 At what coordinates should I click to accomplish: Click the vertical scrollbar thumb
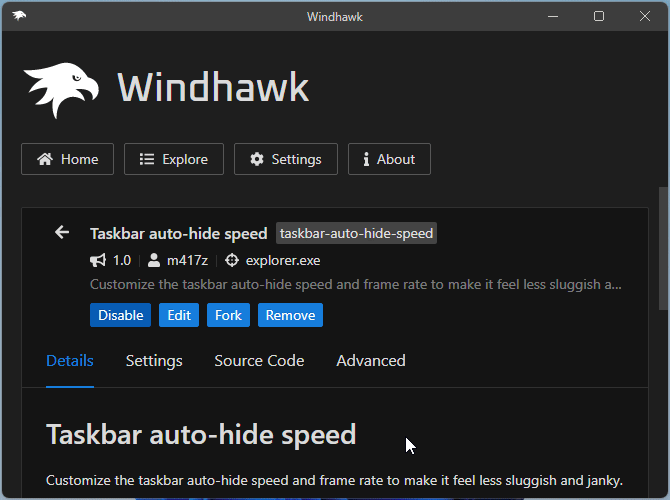point(663,248)
